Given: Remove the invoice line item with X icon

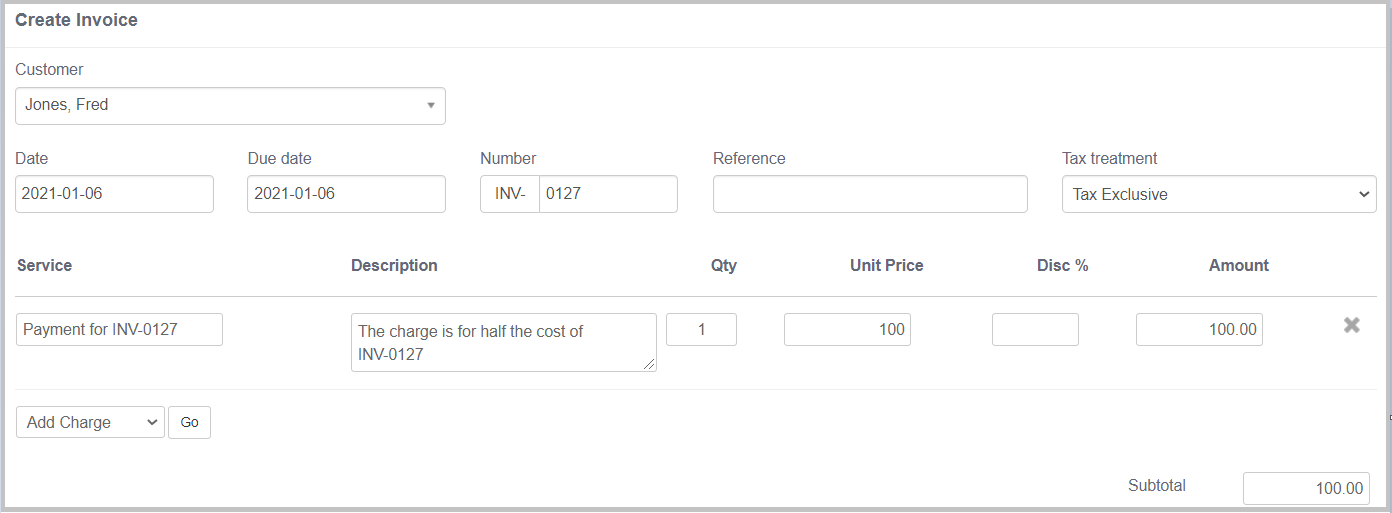Looking at the screenshot, I should click(x=1351, y=325).
